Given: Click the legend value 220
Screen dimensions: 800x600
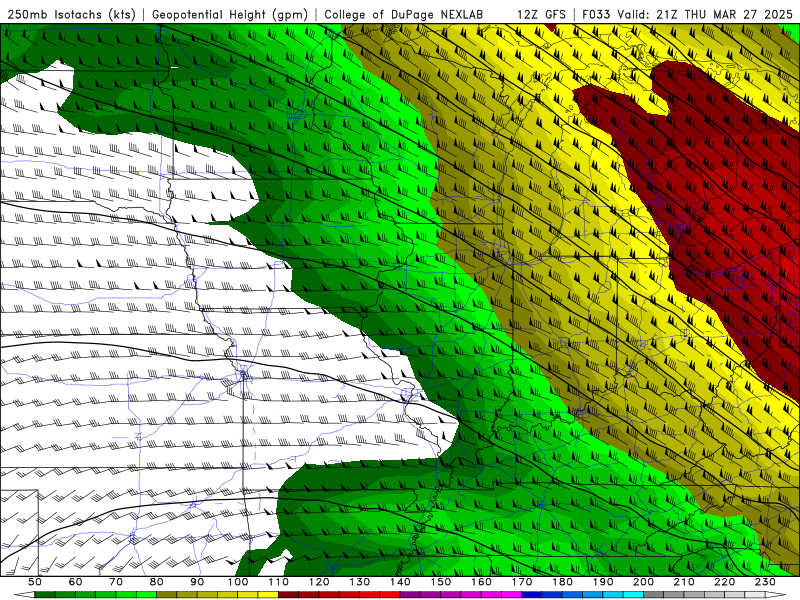Looking at the screenshot, I should 725,582.
